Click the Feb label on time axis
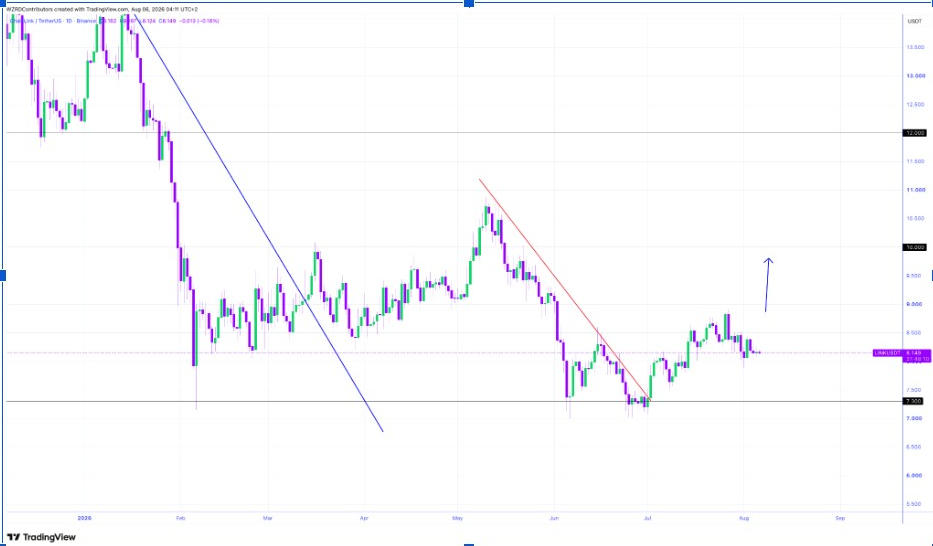This screenshot has height=546, width=933. coord(181,518)
